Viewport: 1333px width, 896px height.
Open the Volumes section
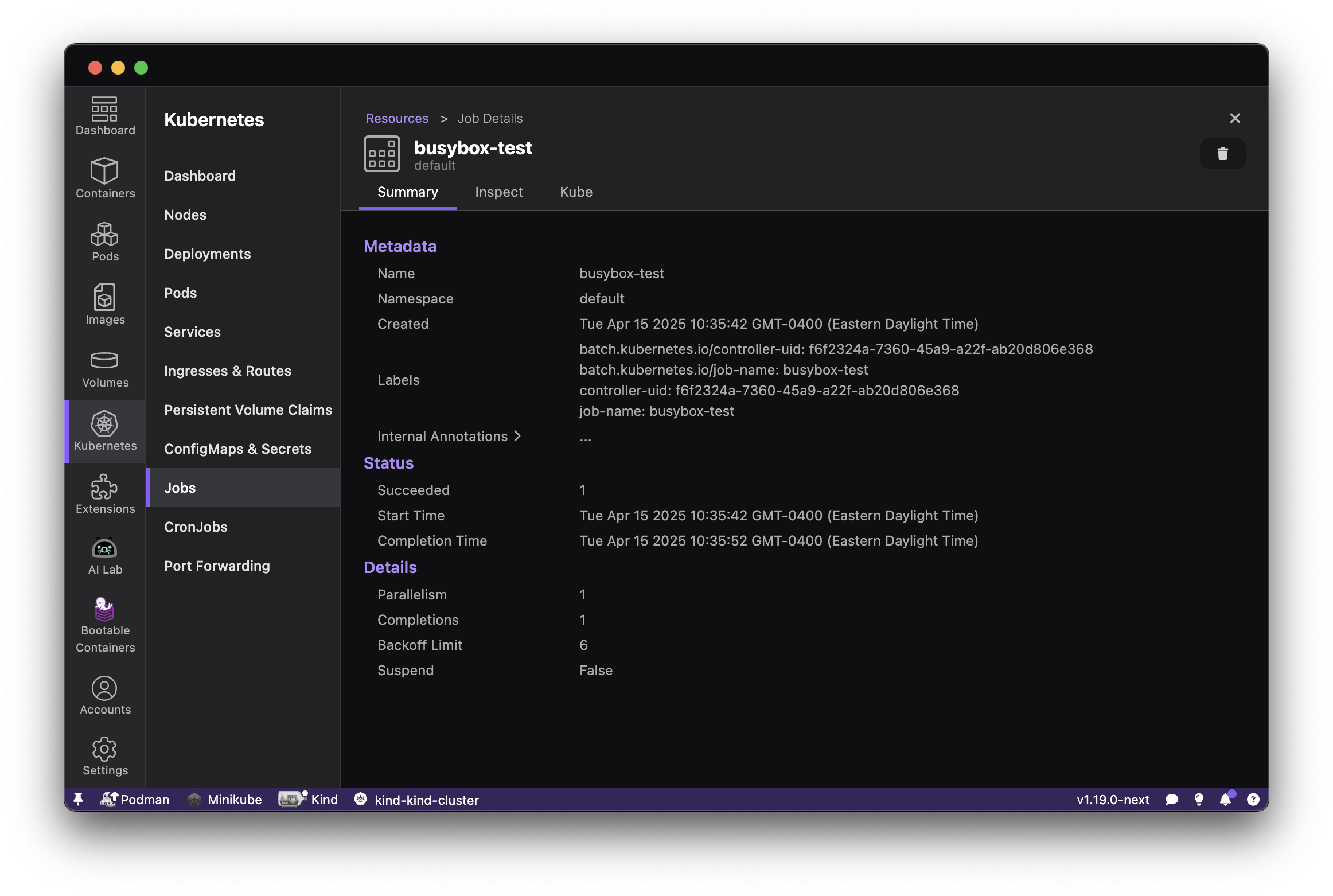[x=105, y=368]
